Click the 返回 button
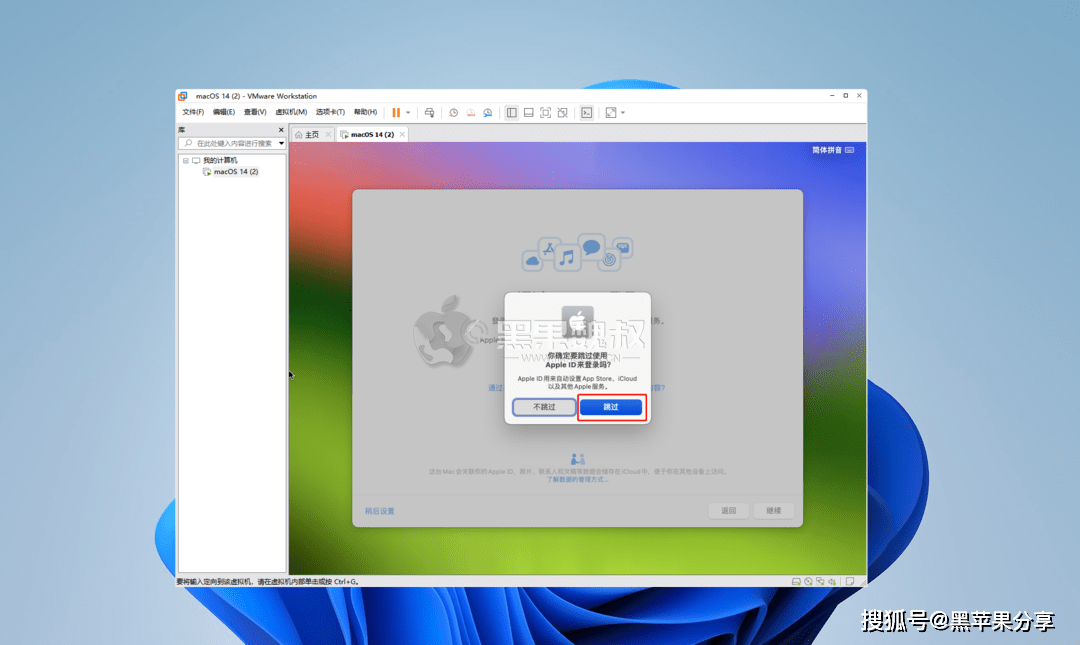Image resolution: width=1080 pixels, height=645 pixels. click(729, 511)
